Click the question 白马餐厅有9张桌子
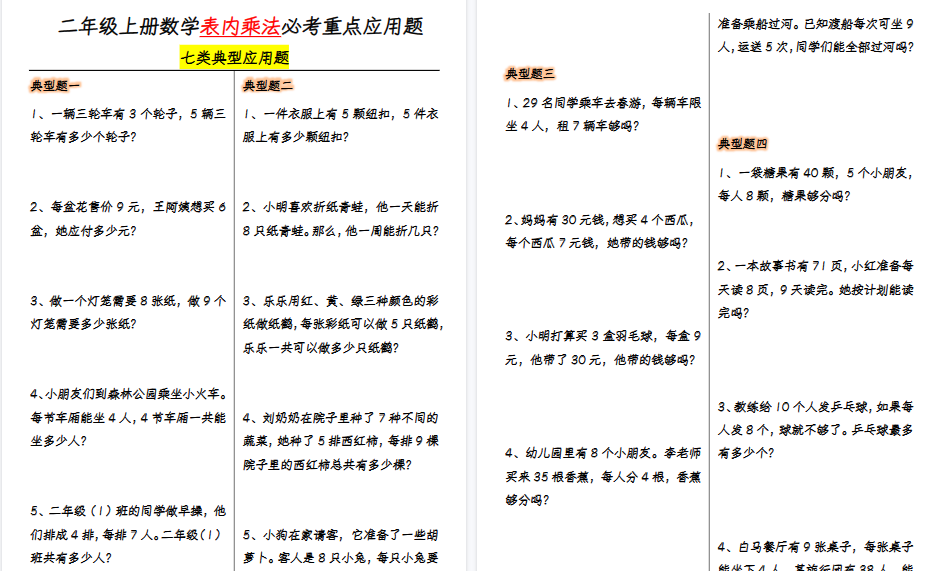Viewport: 940px width, 571px height. coord(815,555)
